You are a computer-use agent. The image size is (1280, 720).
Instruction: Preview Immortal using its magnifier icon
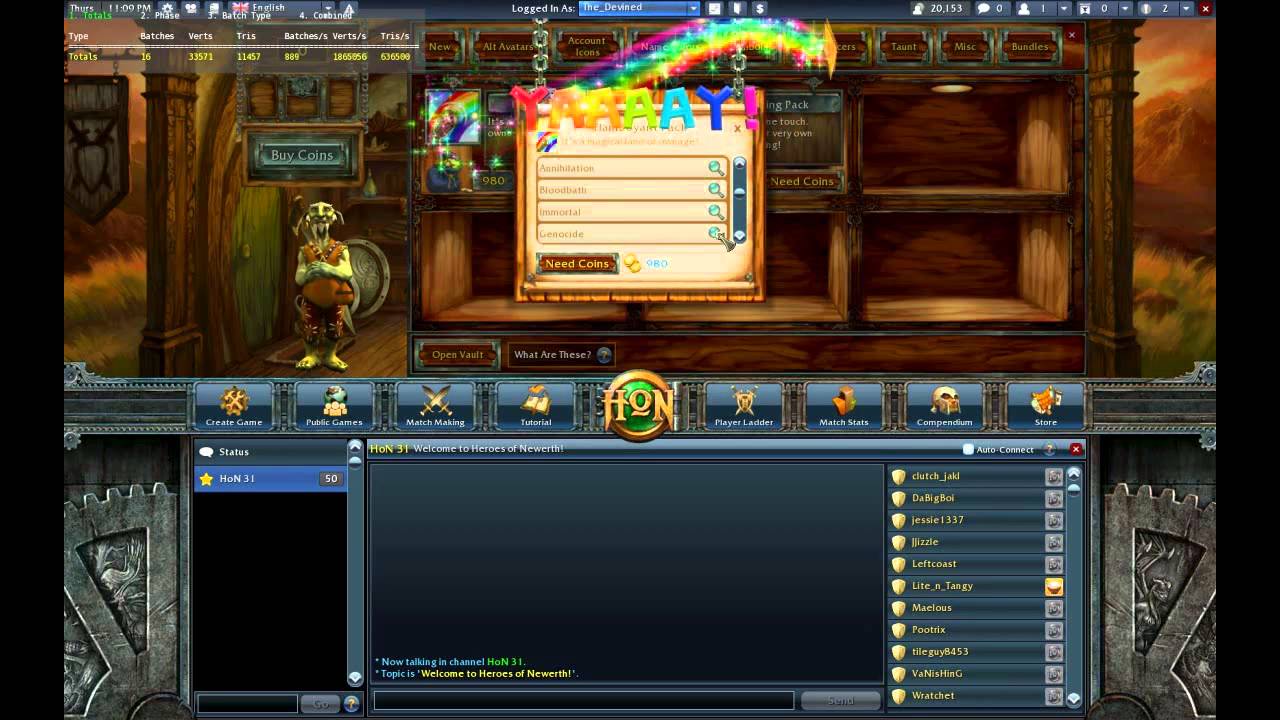[715, 212]
